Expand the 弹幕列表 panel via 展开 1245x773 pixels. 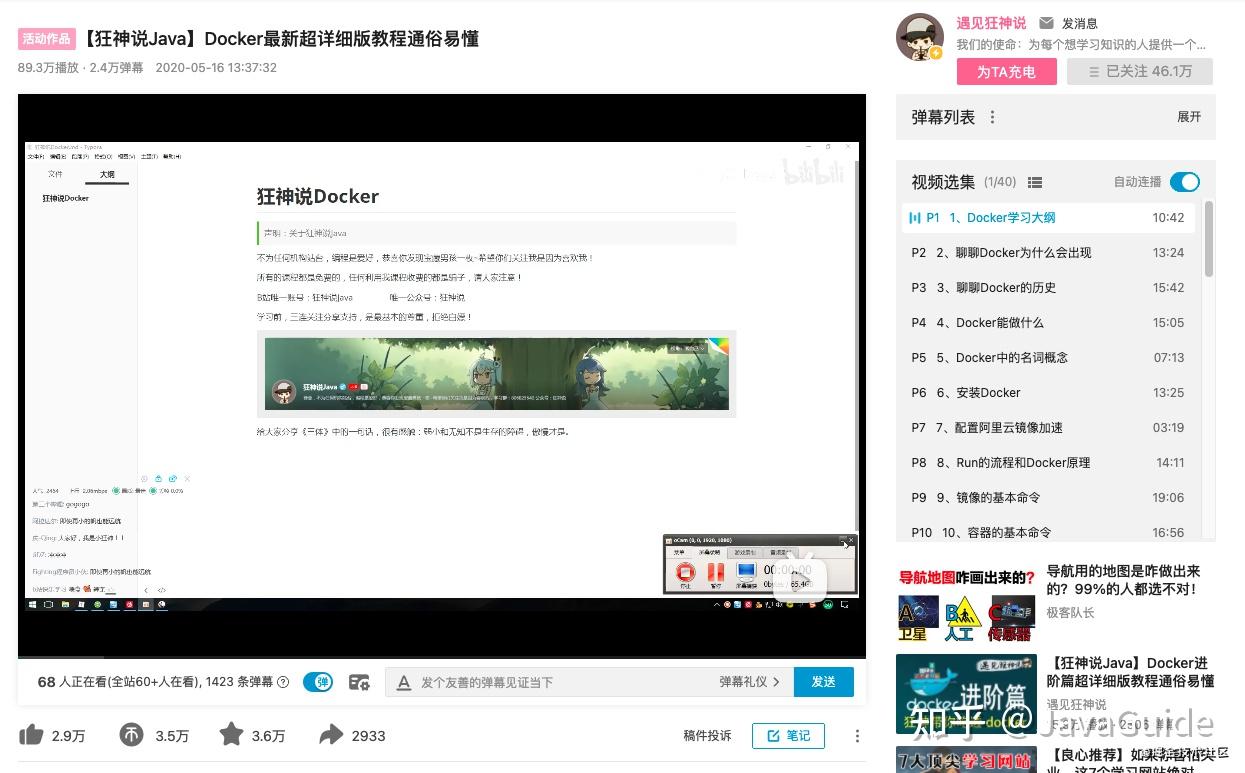coord(1188,117)
